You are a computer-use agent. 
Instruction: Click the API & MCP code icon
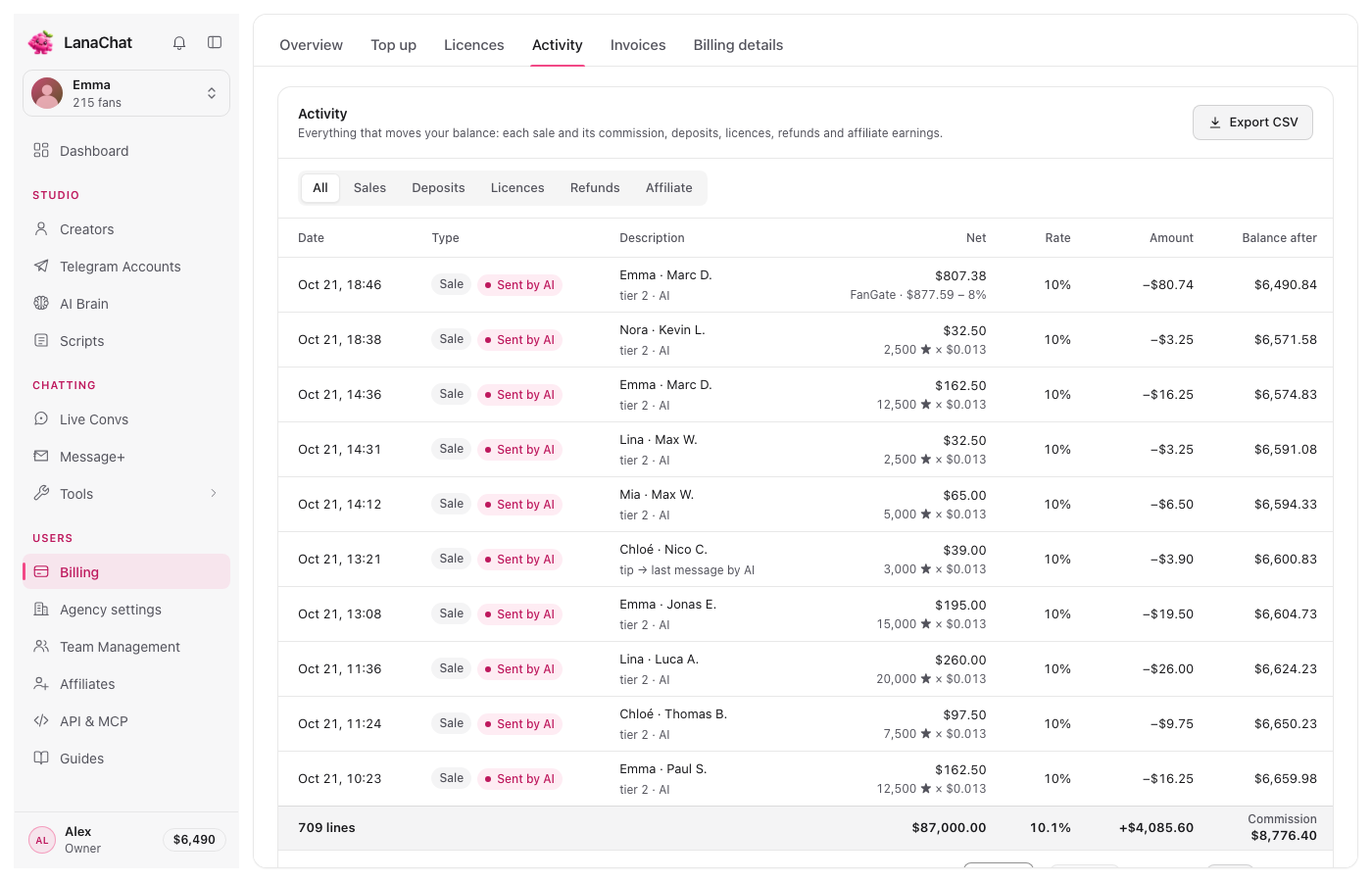pos(41,720)
